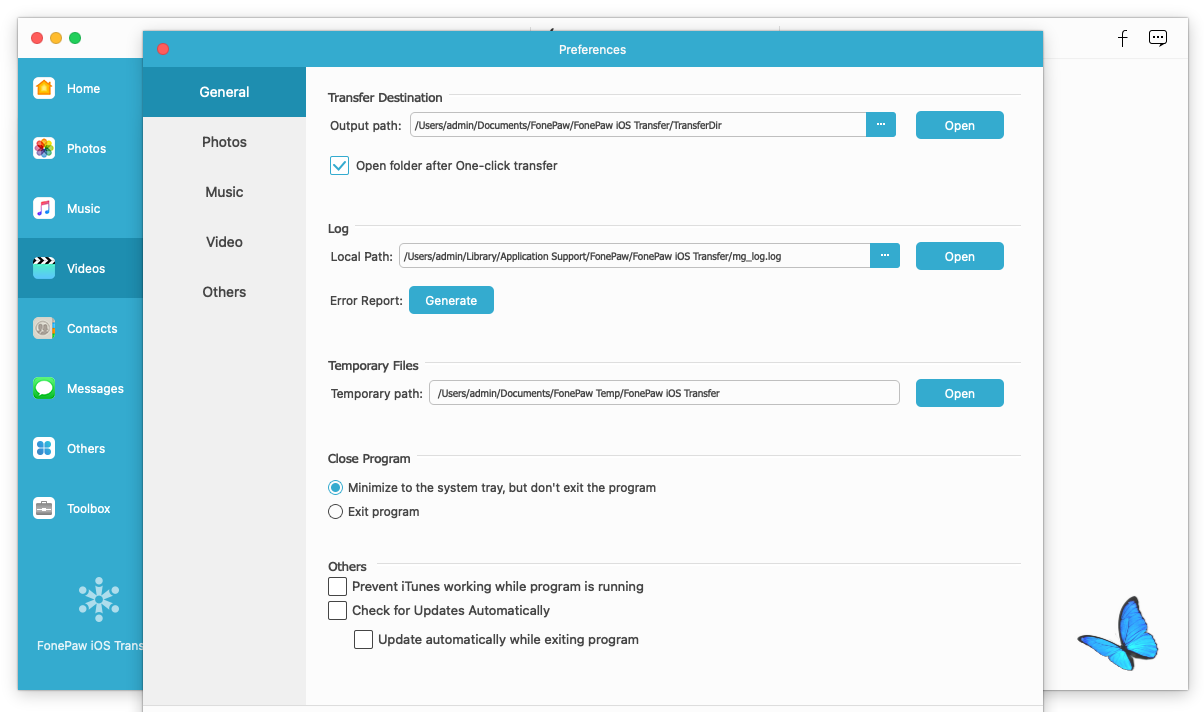Switch to Others preferences tab

click(x=224, y=292)
